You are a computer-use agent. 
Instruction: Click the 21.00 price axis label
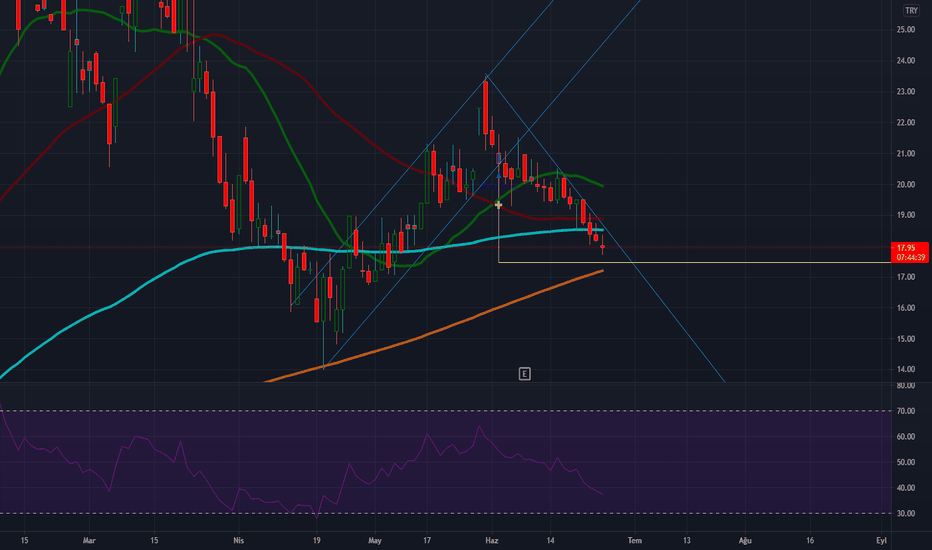point(906,153)
